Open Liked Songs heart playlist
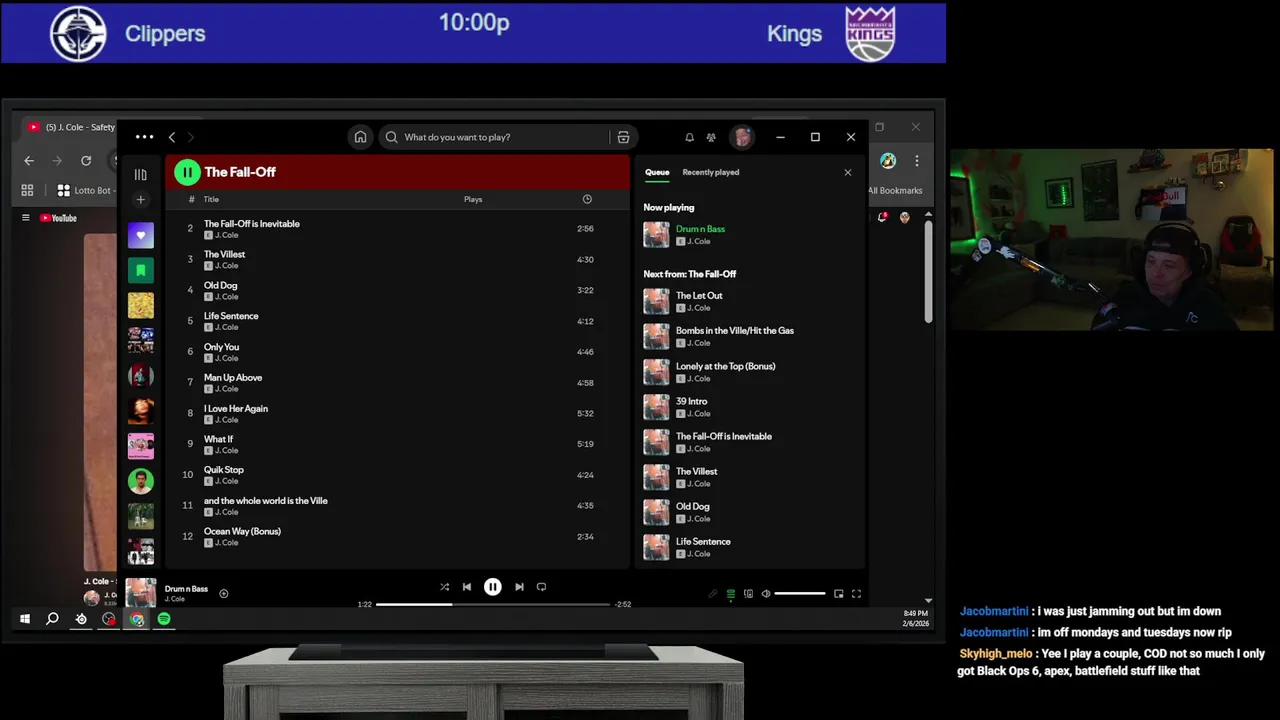Viewport: 1280px width, 720px height. tap(141, 235)
